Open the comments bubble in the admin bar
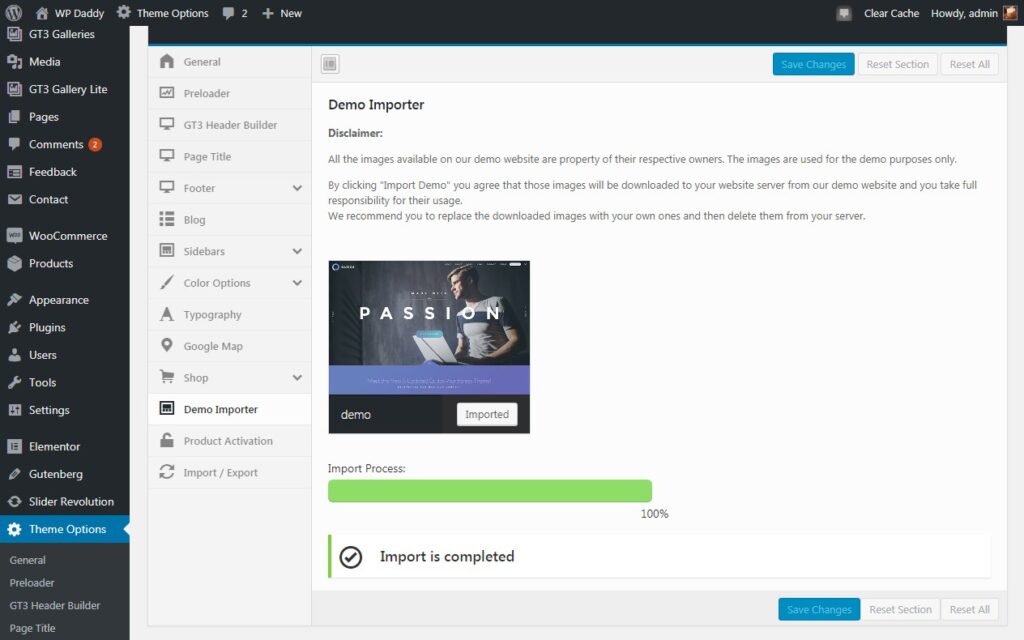The width and height of the screenshot is (1024, 640). (229, 13)
